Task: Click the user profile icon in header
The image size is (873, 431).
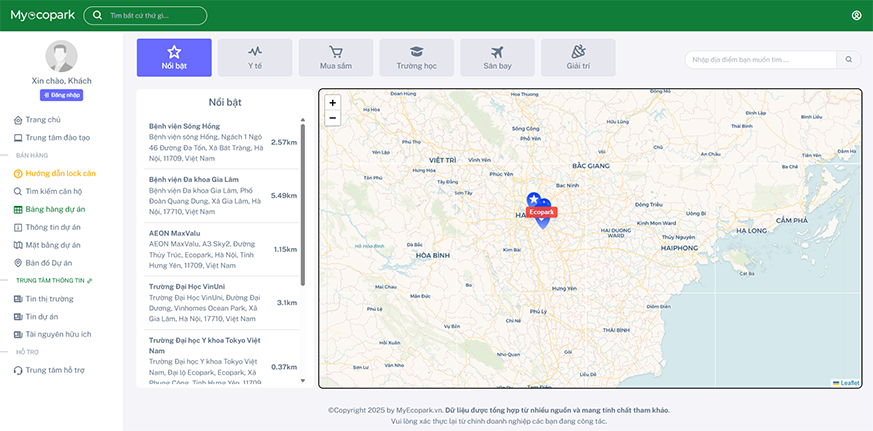Action: 856,15
